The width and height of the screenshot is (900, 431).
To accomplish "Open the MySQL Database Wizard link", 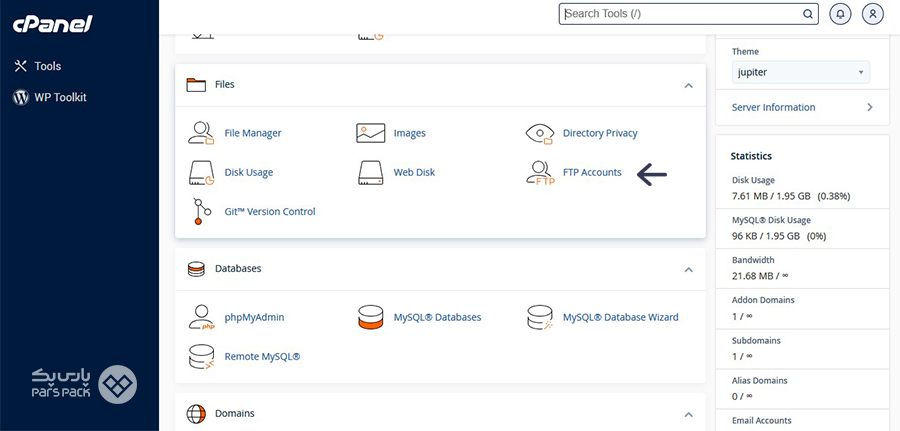I will click(x=620, y=317).
